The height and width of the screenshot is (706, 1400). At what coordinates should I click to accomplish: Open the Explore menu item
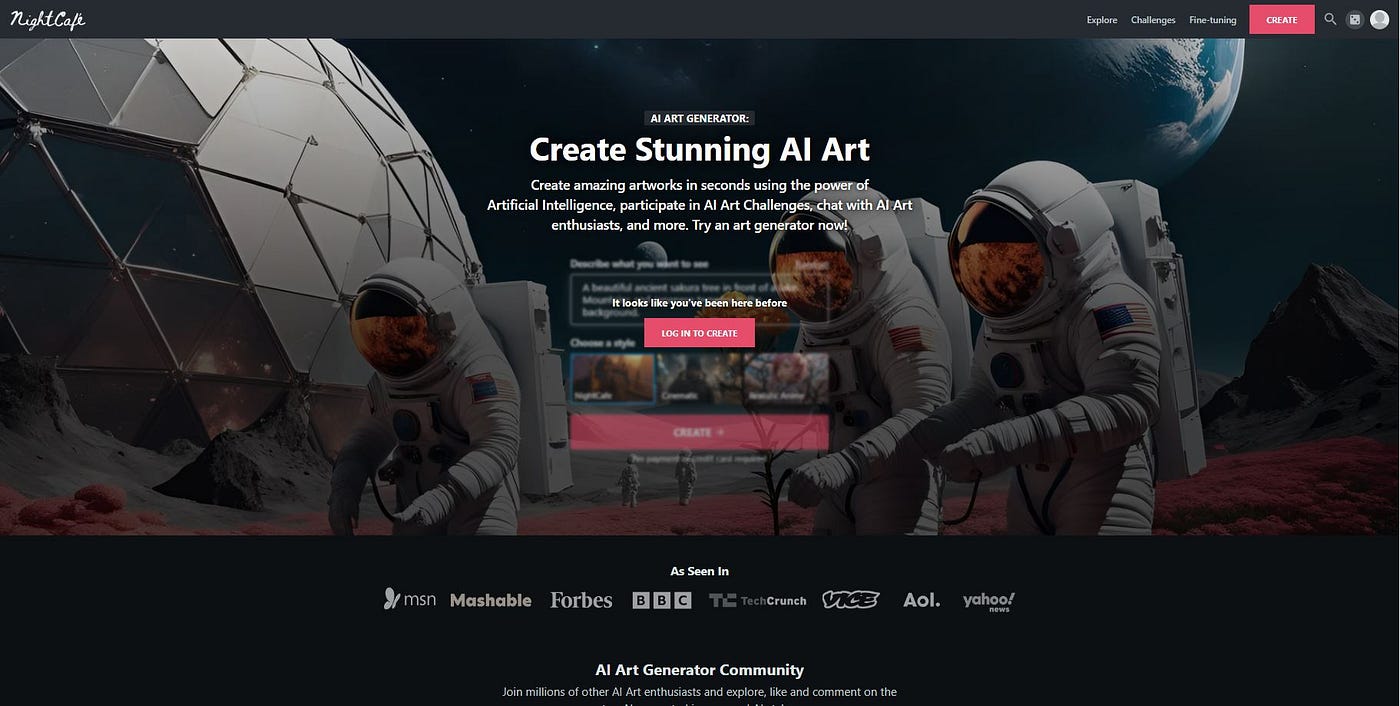(1102, 20)
